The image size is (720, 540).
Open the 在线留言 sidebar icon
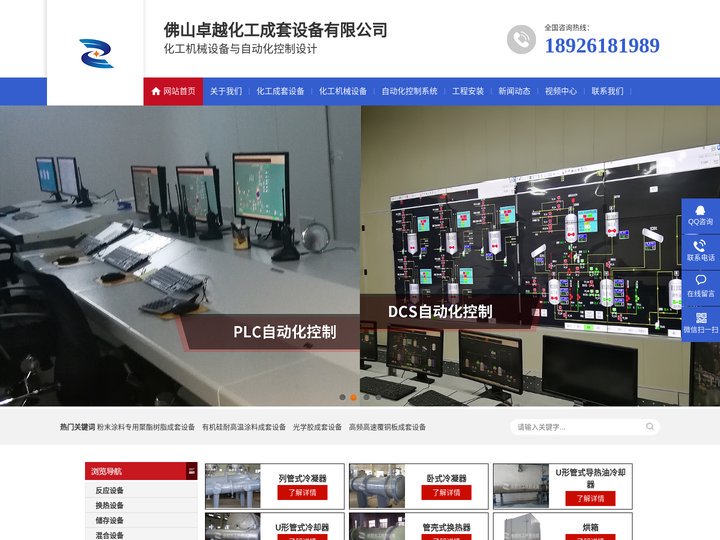pos(700,287)
